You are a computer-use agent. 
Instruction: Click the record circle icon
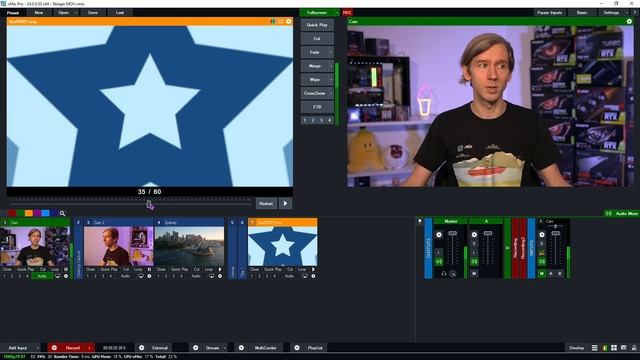[x=54, y=348]
